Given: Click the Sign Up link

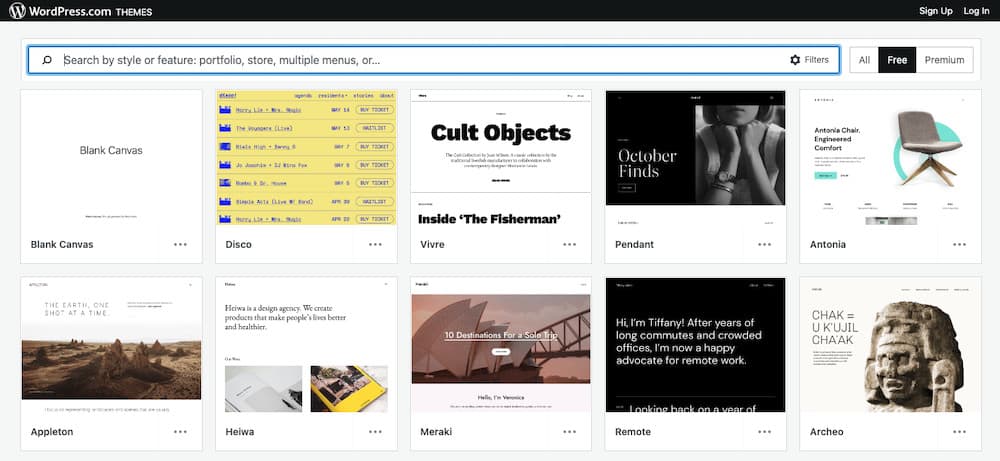Looking at the screenshot, I should [x=936, y=11].
